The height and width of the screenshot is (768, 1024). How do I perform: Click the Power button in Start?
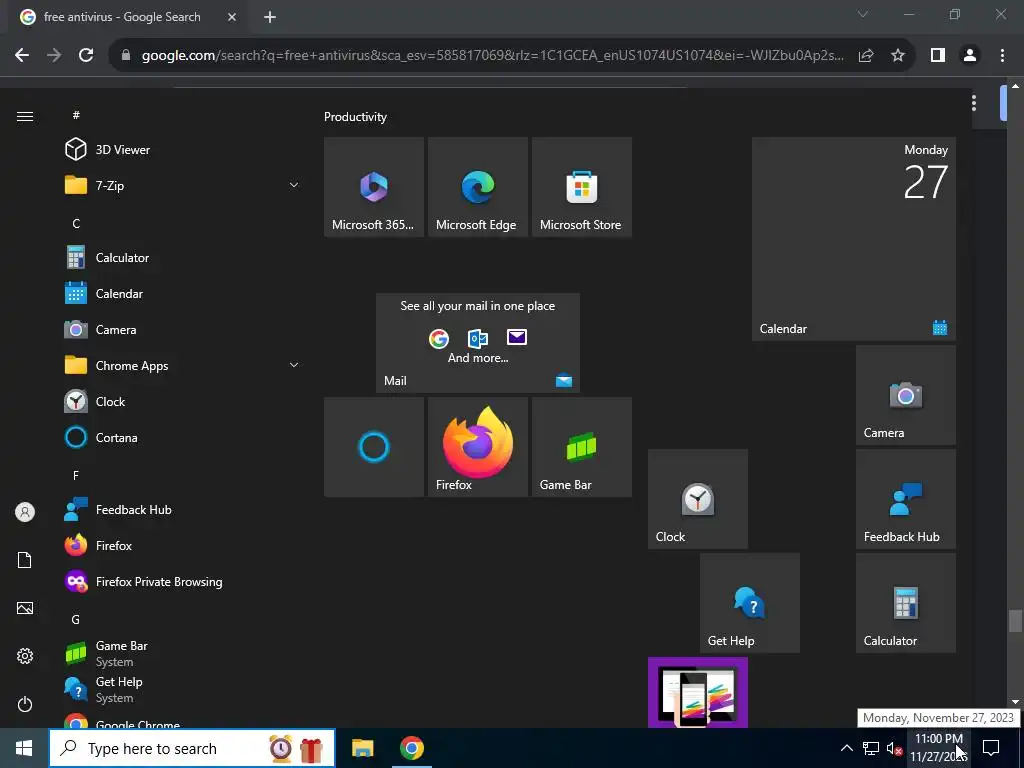25,704
